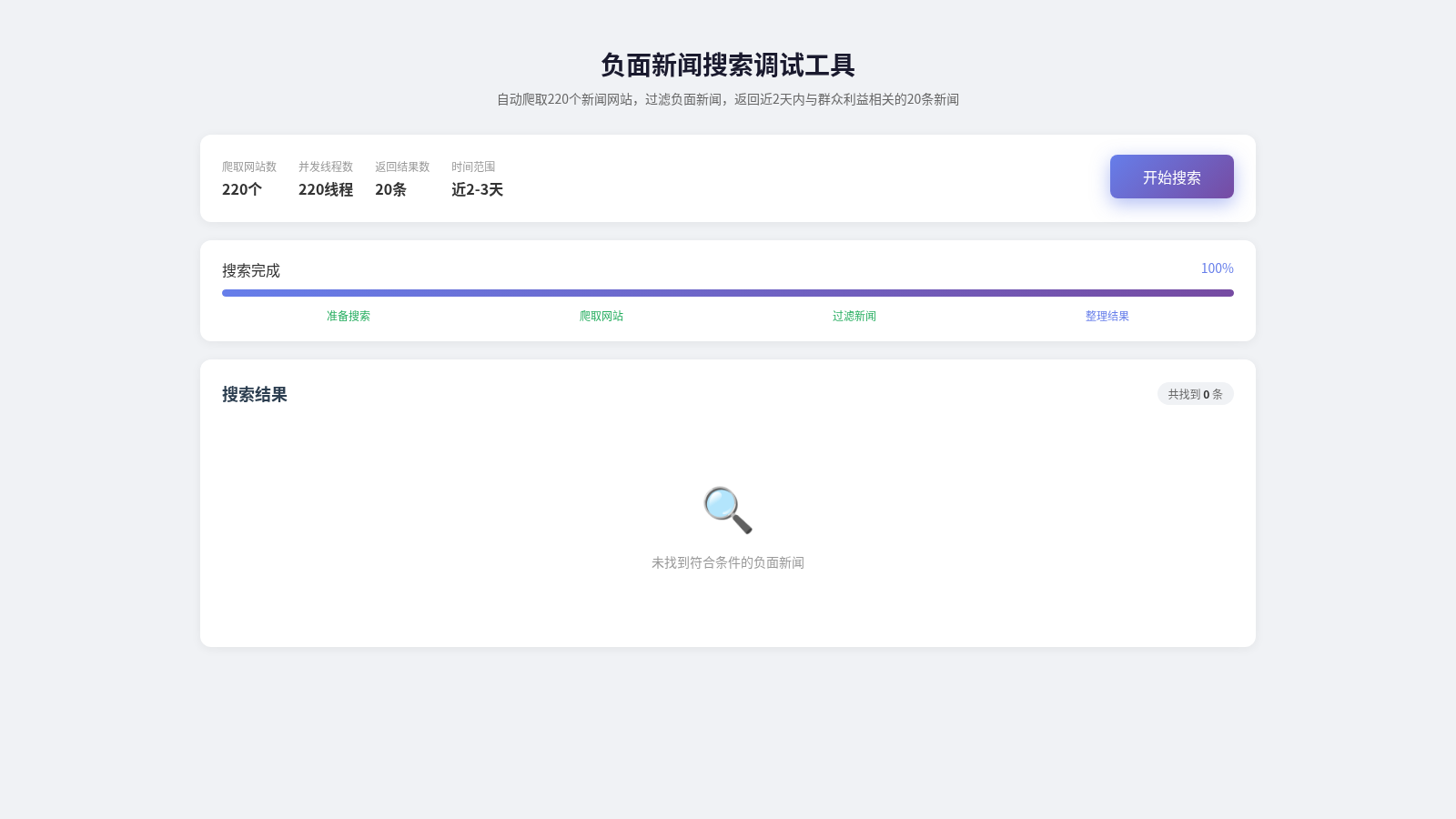The height and width of the screenshot is (819, 1456).
Task: Select the 过滤新闻 step label
Action: click(x=854, y=316)
